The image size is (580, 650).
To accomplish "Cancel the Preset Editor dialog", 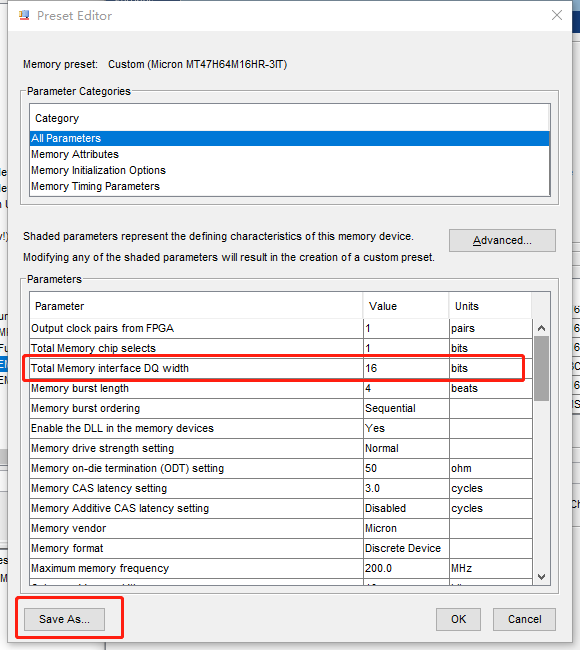I will [x=524, y=619].
